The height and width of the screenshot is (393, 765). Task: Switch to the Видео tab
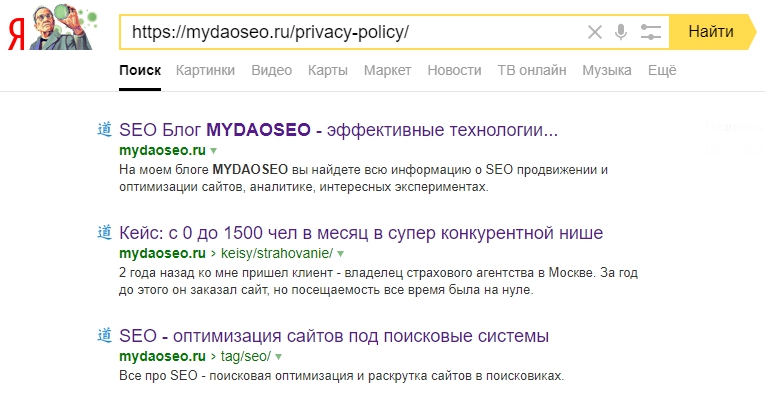pyautogui.click(x=272, y=70)
